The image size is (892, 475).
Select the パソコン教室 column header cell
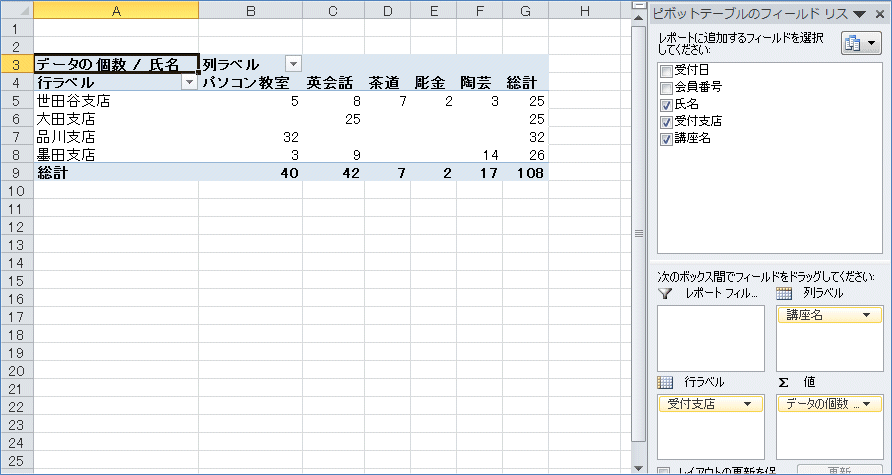coord(250,82)
